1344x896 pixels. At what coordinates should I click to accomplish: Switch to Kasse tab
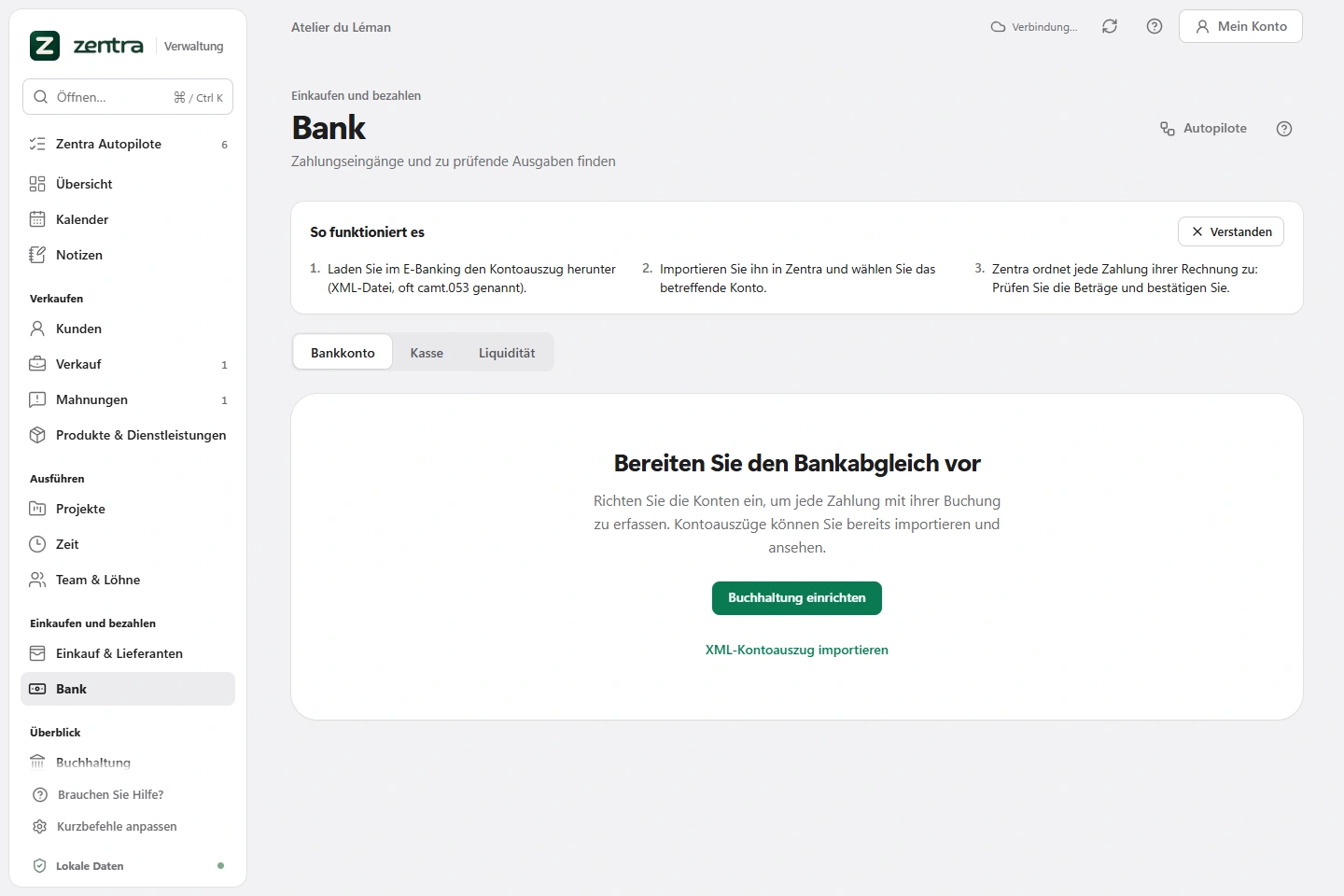click(x=427, y=353)
